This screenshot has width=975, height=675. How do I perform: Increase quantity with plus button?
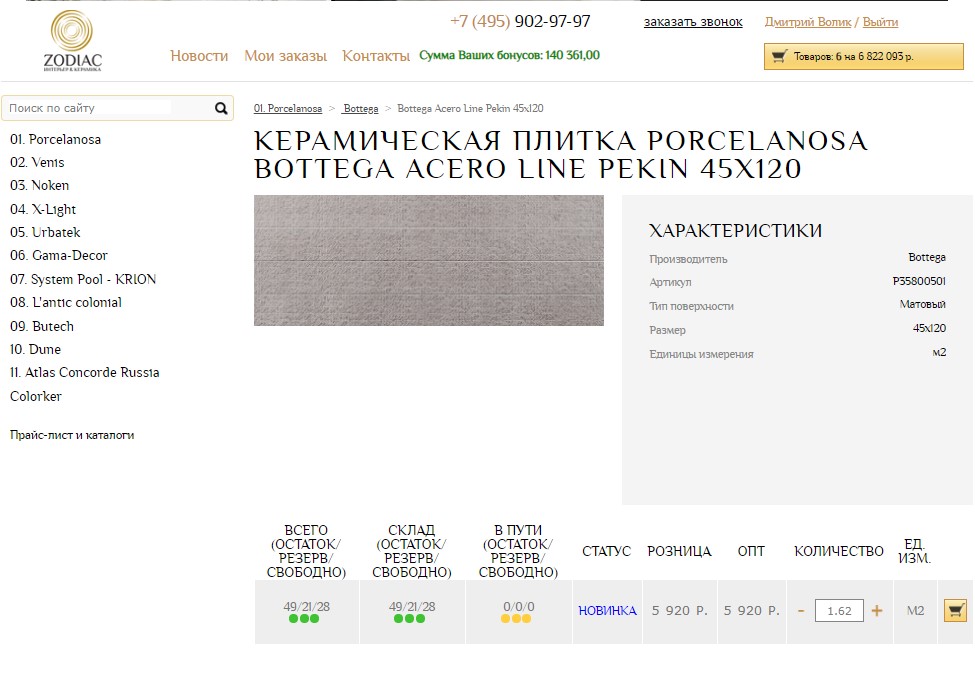click(877, 610)
